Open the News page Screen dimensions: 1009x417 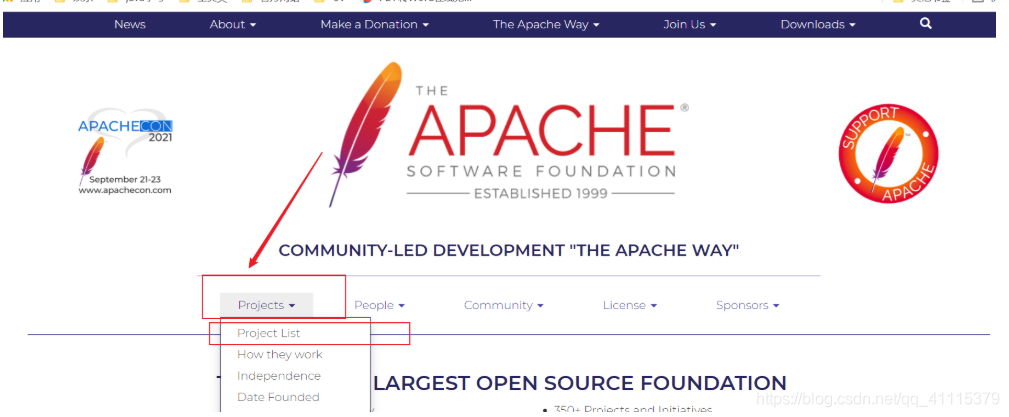(130, 24)
